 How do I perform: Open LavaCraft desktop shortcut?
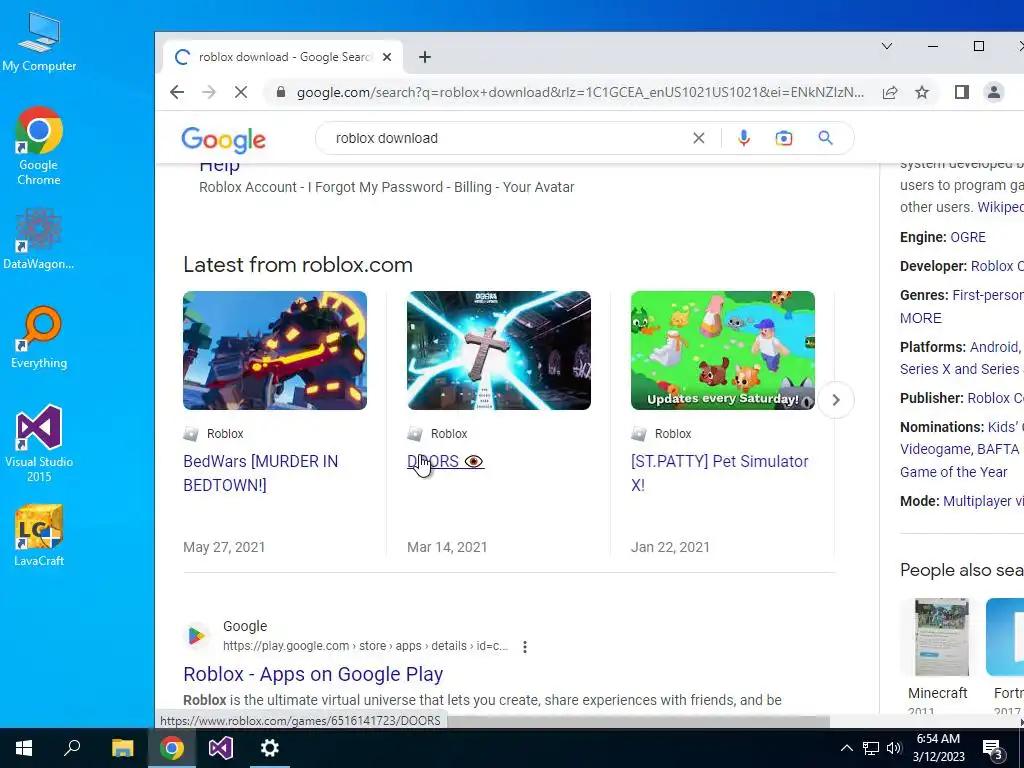[39, 535]
